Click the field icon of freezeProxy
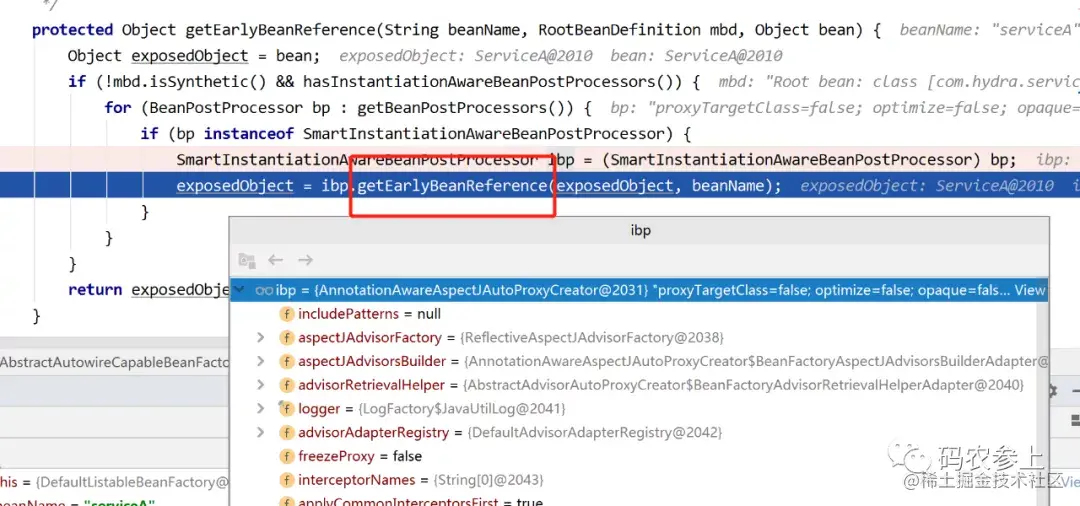This screenshot has height=506, width=1080. point(286,456)
